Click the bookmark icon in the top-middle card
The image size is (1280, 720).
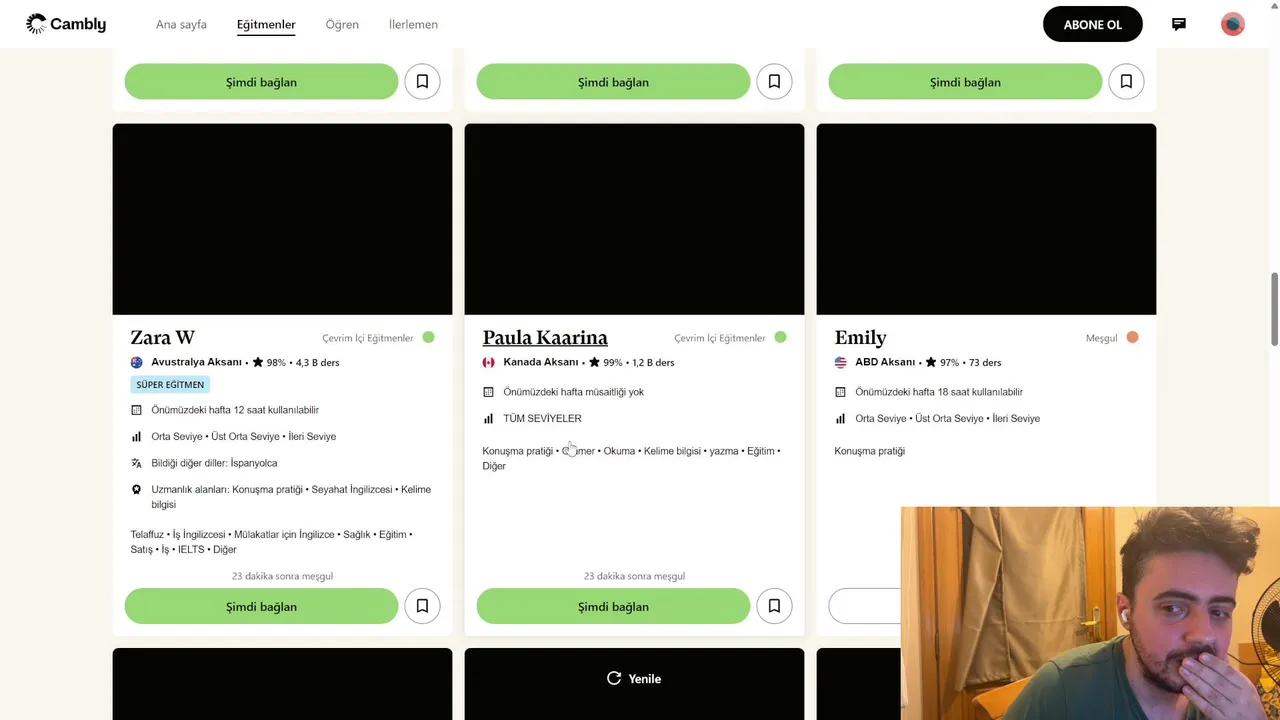coord(774,82)
